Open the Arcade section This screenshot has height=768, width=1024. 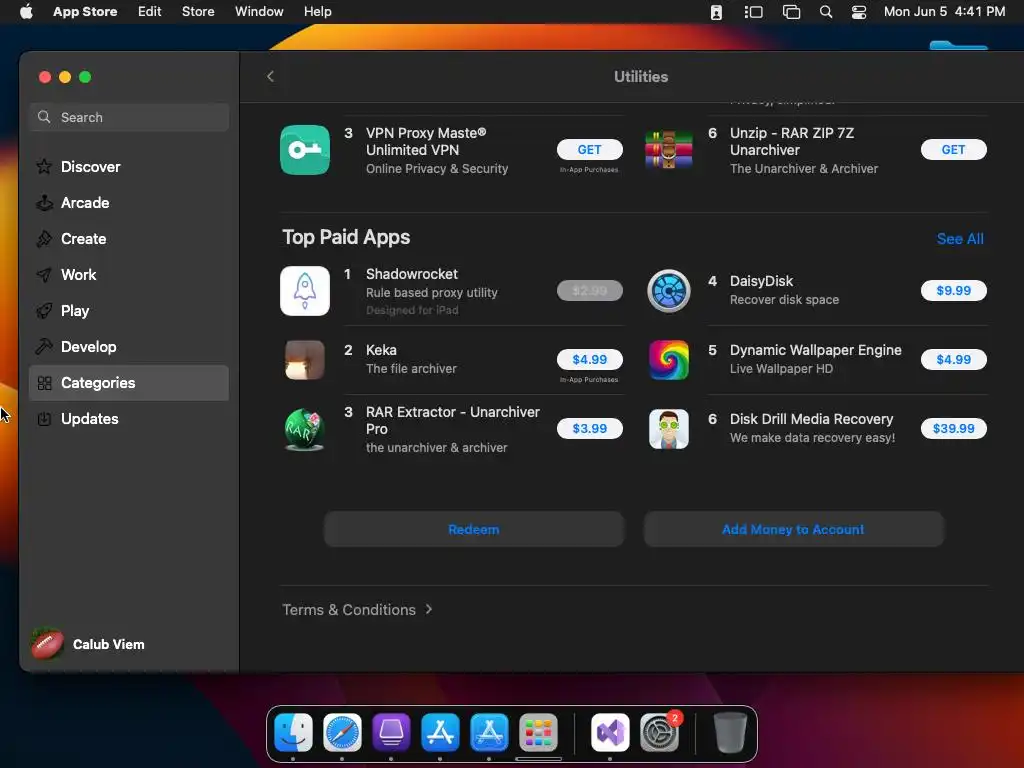point(129,202)
